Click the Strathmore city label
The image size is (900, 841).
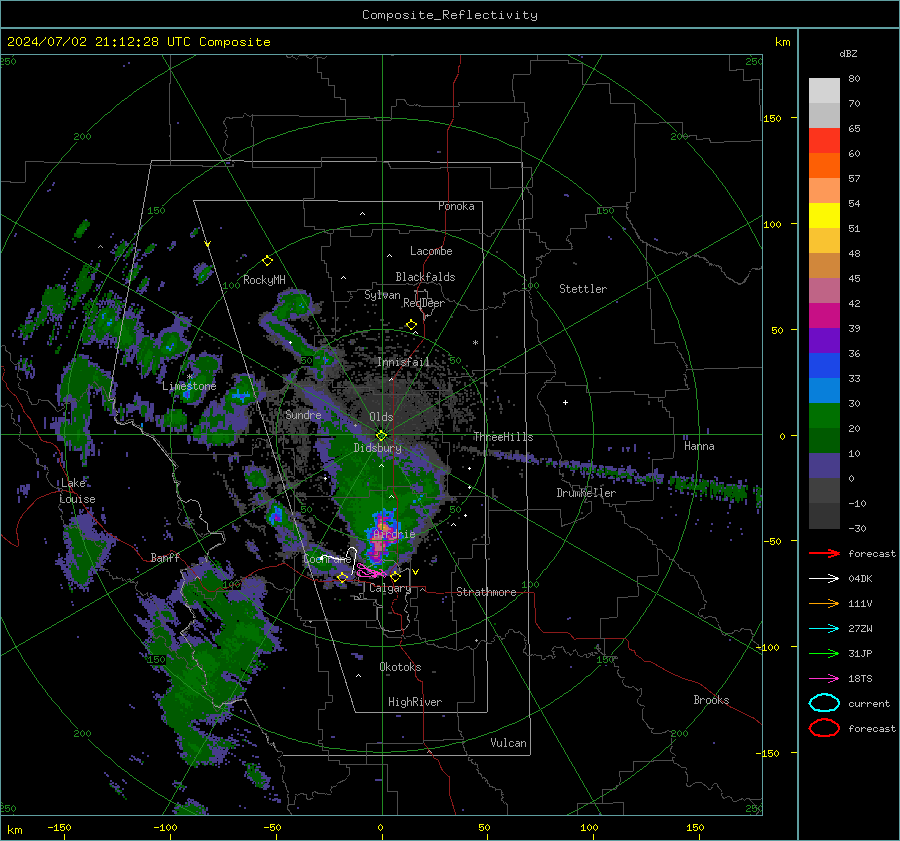tap(486, 592)
